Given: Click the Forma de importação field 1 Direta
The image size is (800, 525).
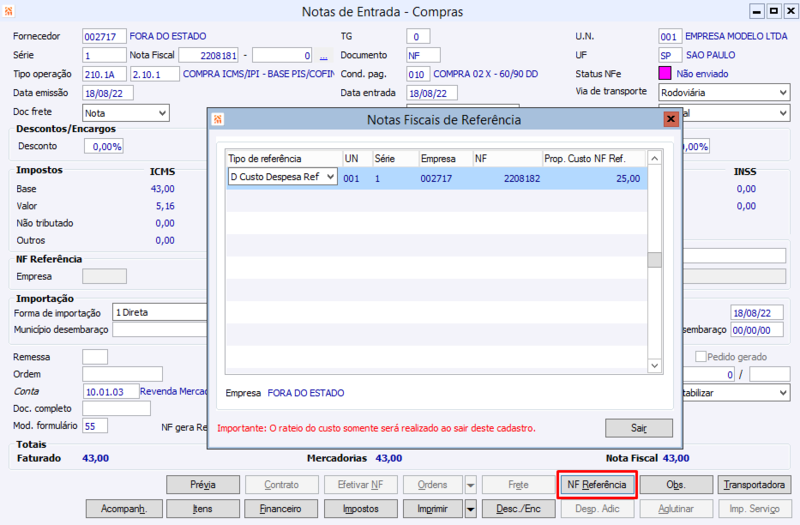Looking at the screenshot, I should (160, 312).
